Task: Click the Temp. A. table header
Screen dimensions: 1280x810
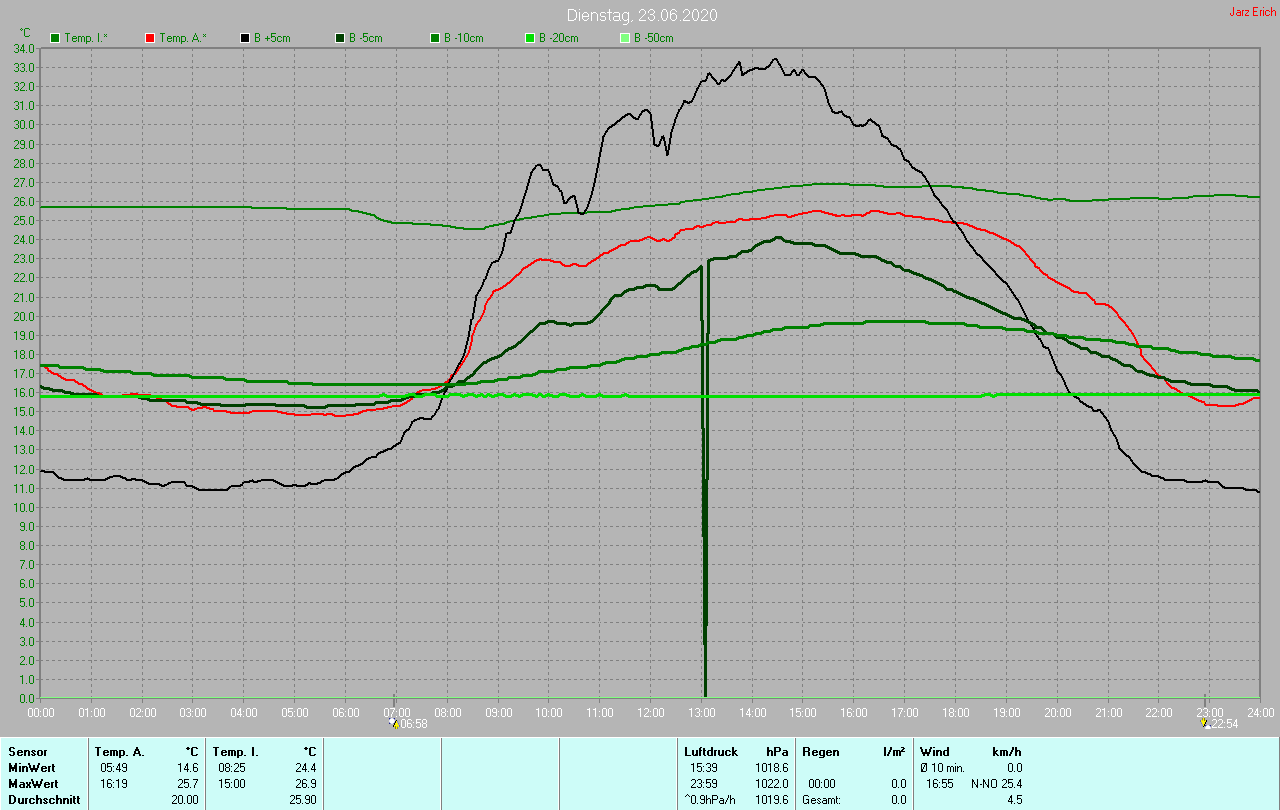Action: point(119,751)
